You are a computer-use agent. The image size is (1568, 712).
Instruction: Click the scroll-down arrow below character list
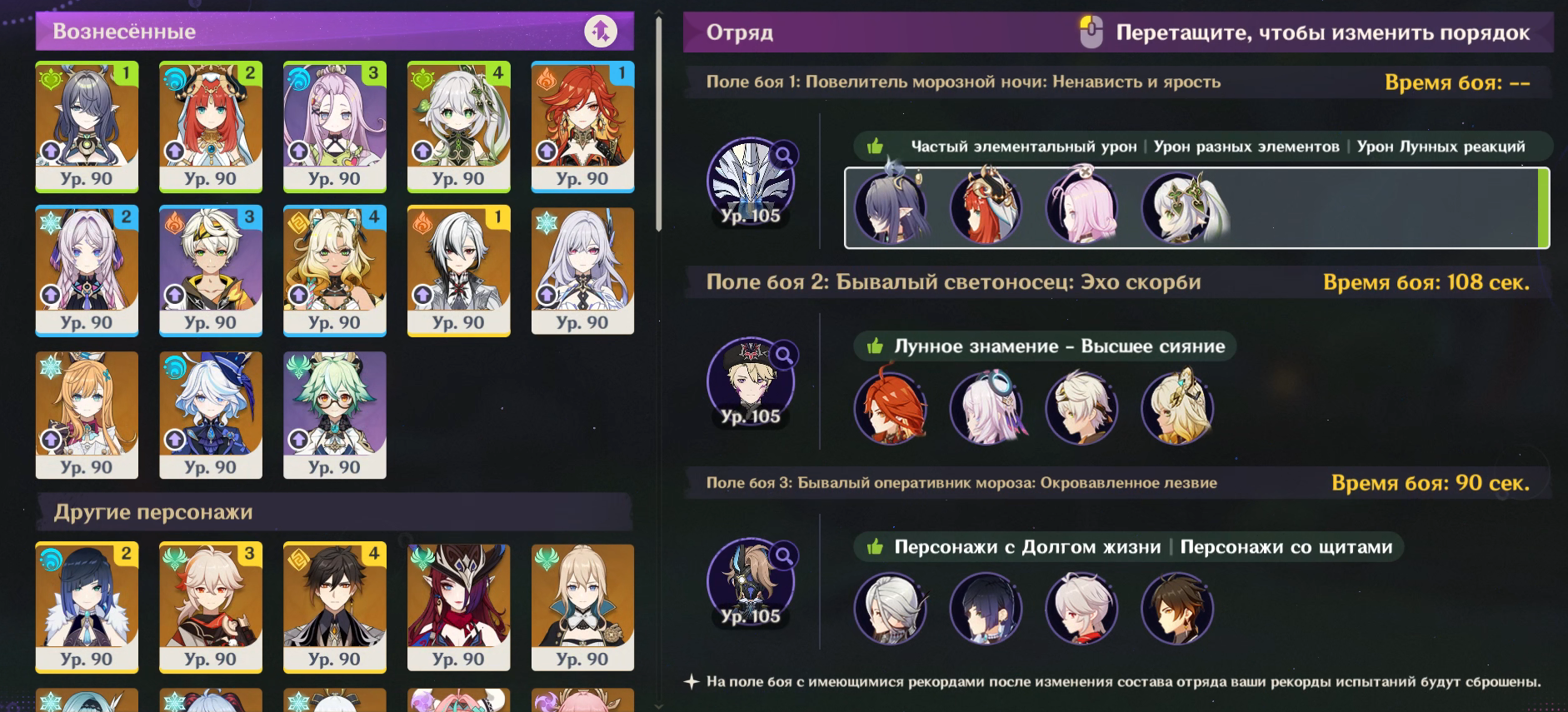click(x=658, y=706)
